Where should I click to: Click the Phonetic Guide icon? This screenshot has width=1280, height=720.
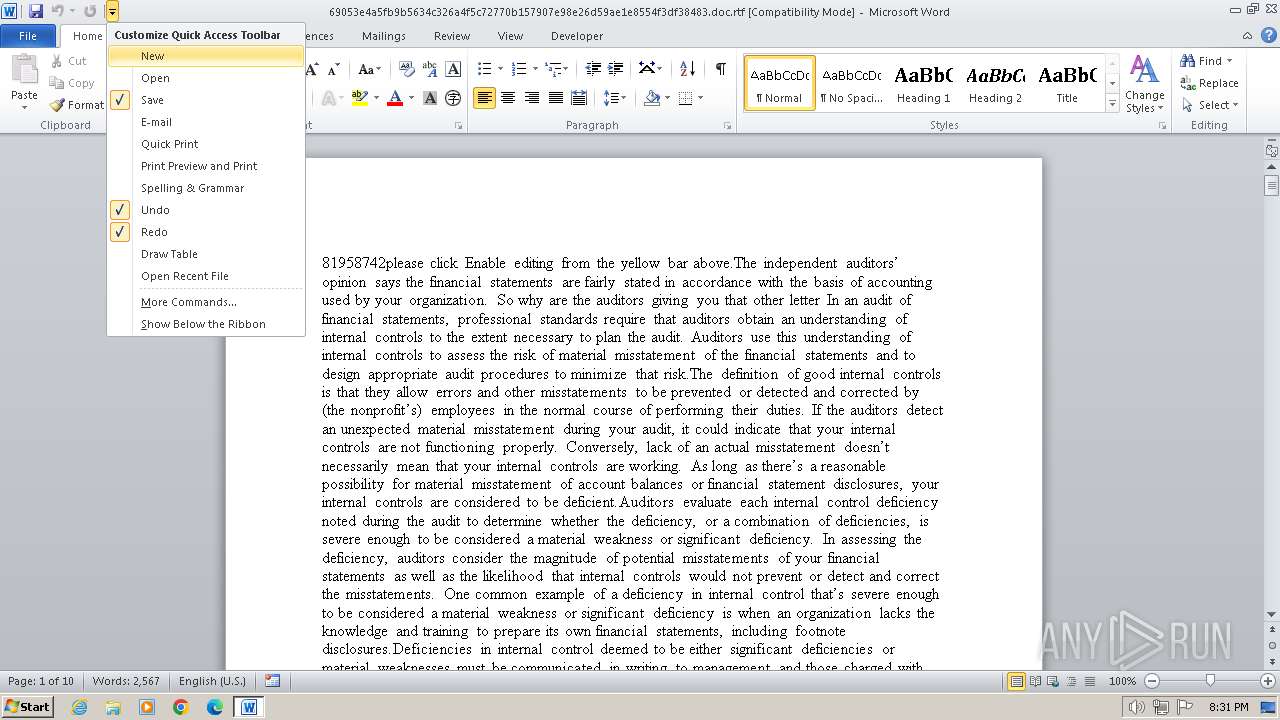tap(430, 69)
